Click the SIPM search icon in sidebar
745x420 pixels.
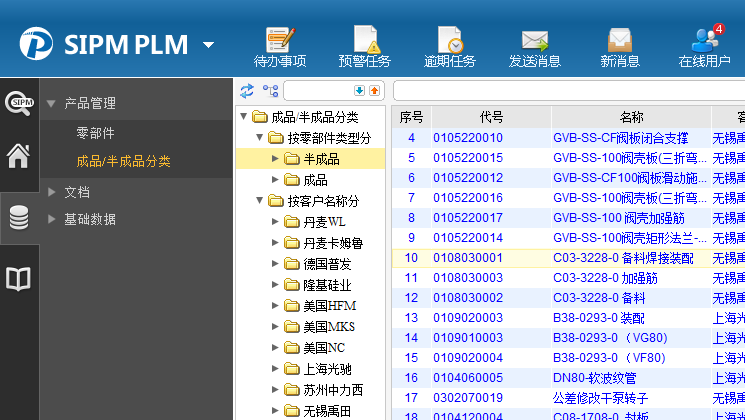(18, 101)
